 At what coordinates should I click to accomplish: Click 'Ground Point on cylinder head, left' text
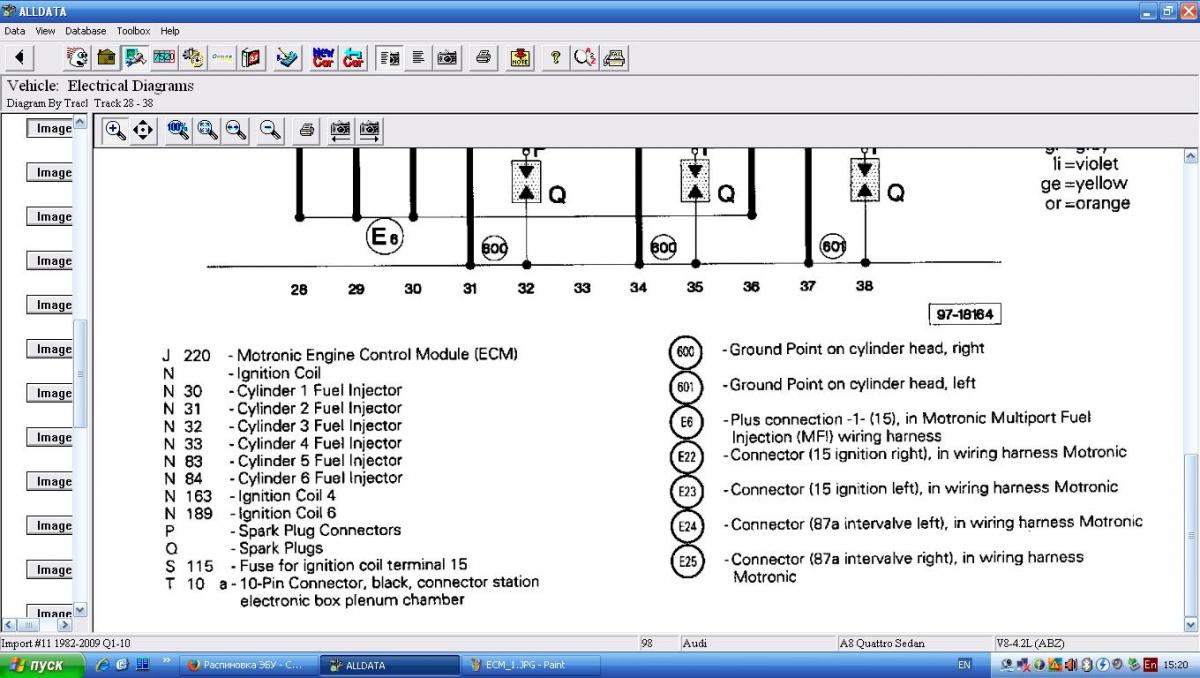point(853,384)
